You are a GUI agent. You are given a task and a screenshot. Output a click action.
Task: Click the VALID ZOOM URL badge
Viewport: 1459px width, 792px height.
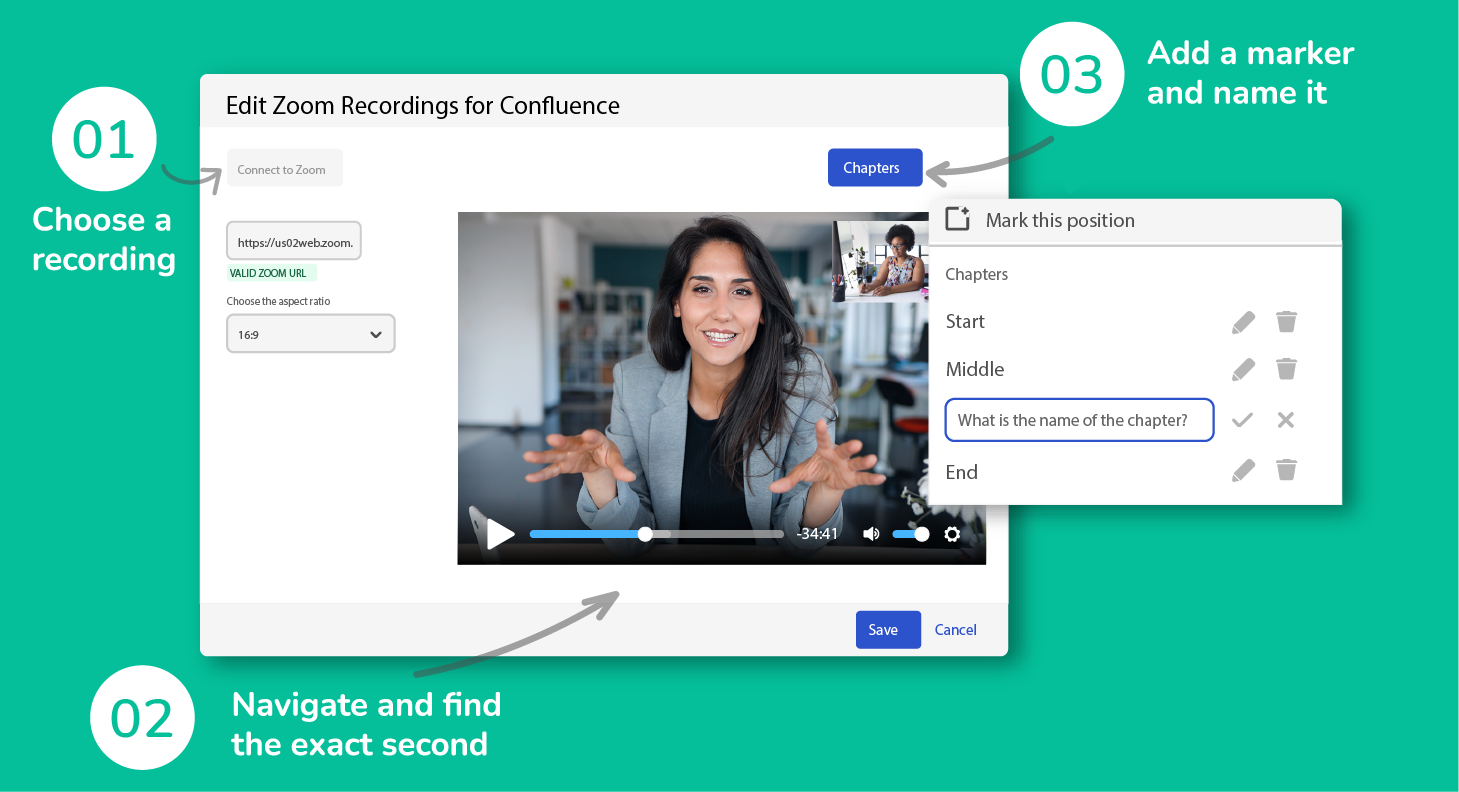pyautogui.click(x=272, y=273)
